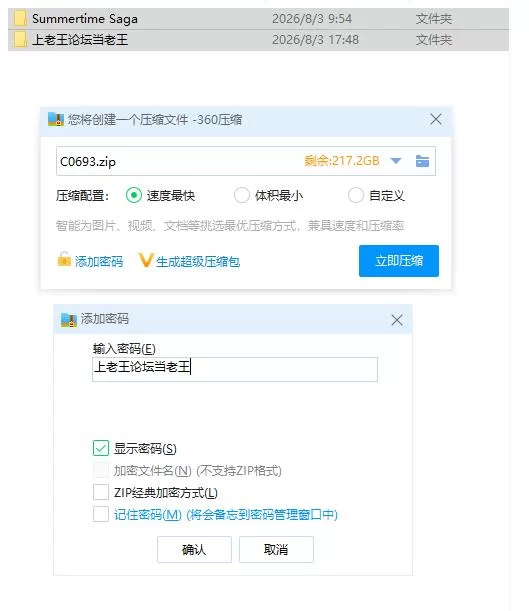Start compression with 立即压缩 button
The height and width of the screenshot is (611, 529).
point(399,261)
